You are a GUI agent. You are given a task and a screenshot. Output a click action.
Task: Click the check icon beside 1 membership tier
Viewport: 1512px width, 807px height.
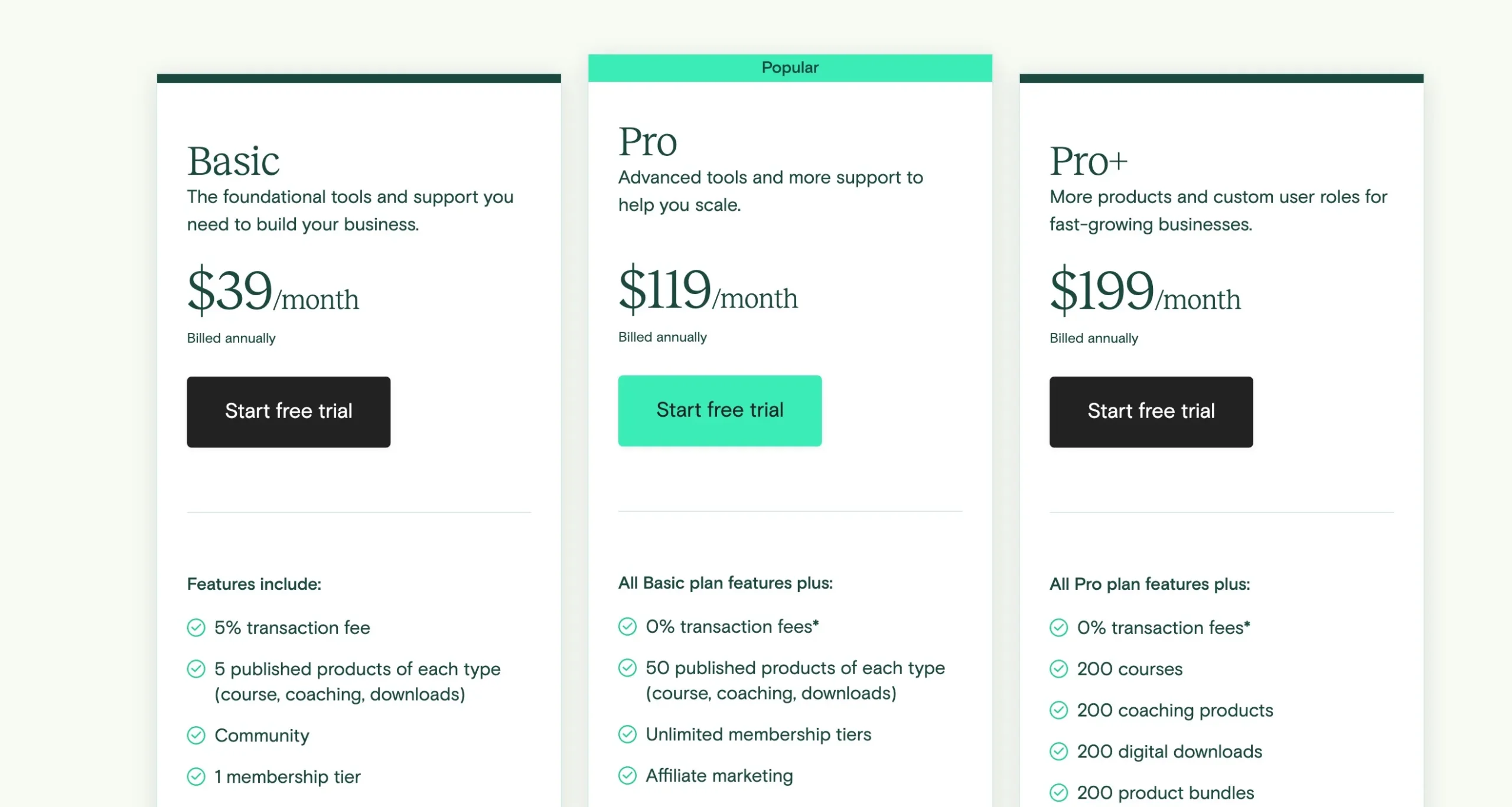pos(196,776)
